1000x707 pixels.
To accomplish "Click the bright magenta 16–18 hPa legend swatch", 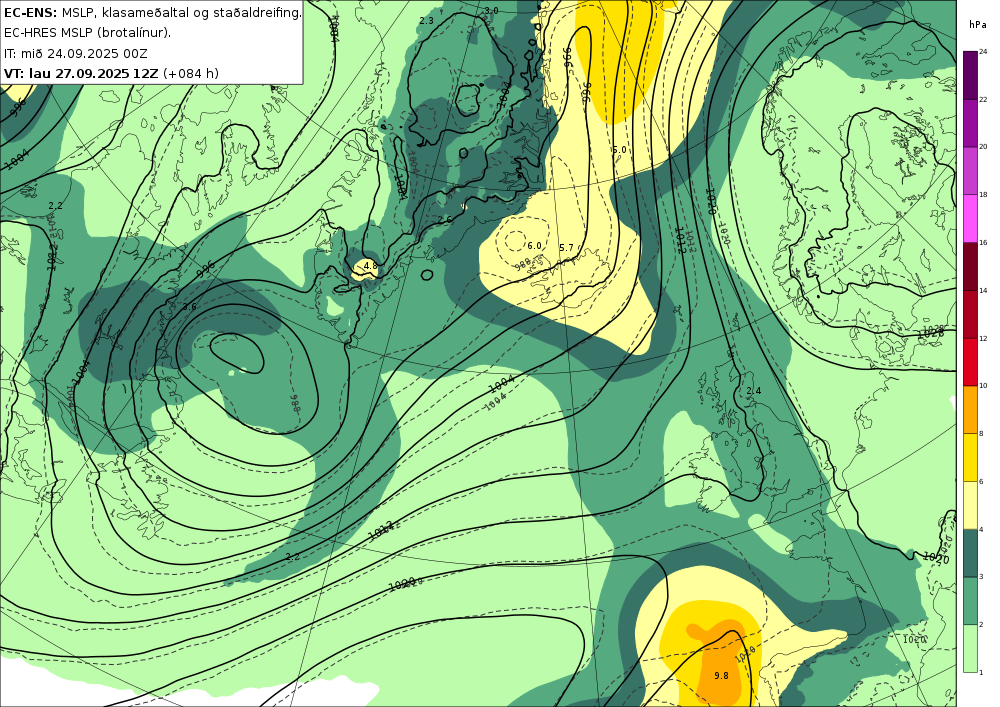I will pos(970,218).
